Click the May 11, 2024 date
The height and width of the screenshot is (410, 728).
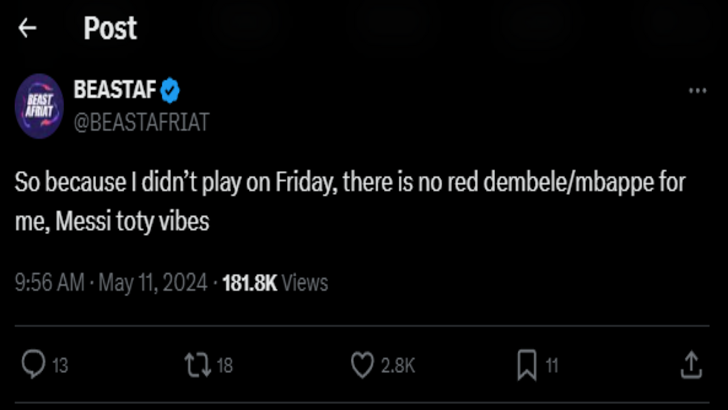point(149,283)
